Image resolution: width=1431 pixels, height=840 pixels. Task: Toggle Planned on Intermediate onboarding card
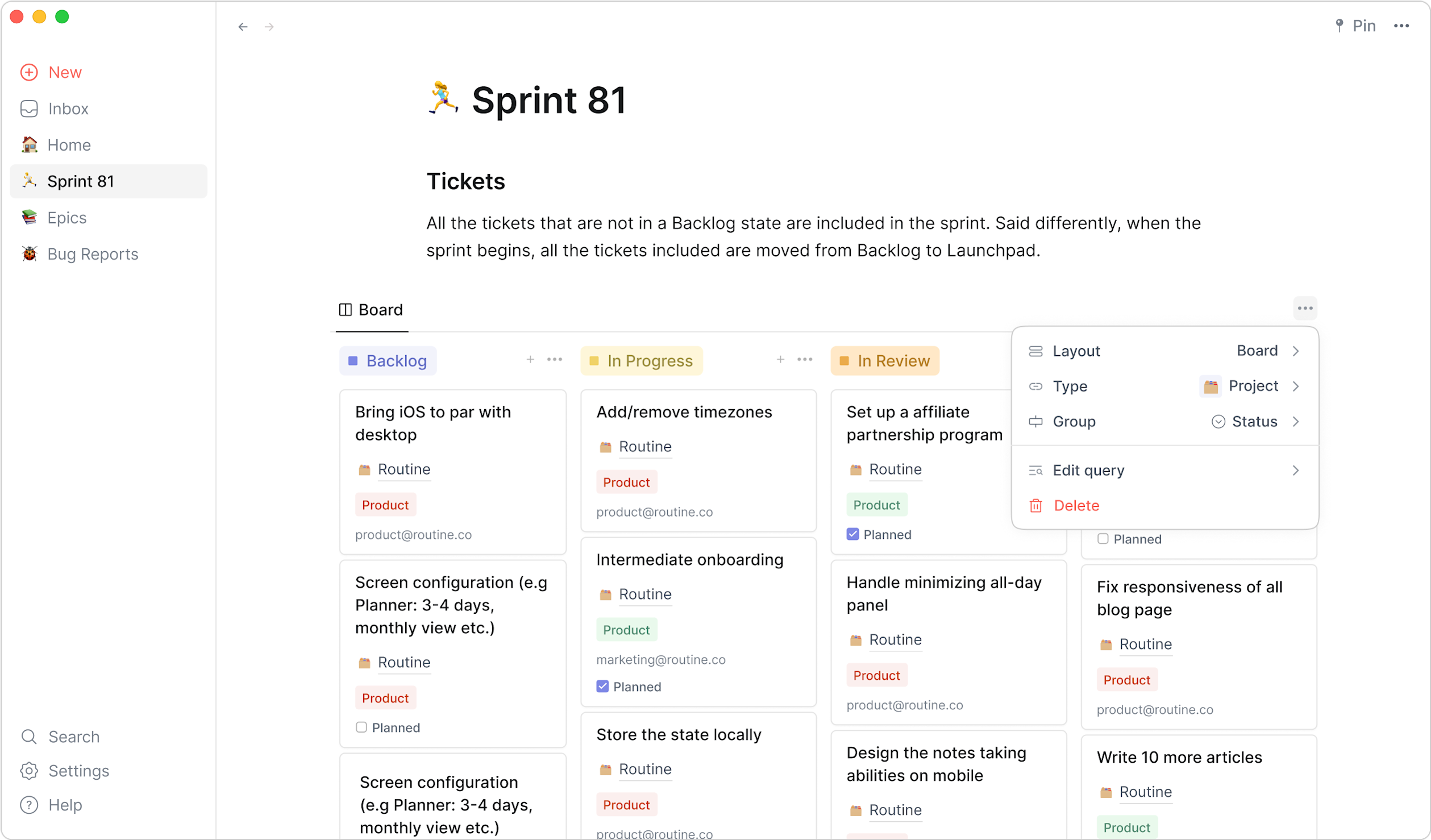coord(602,687)
